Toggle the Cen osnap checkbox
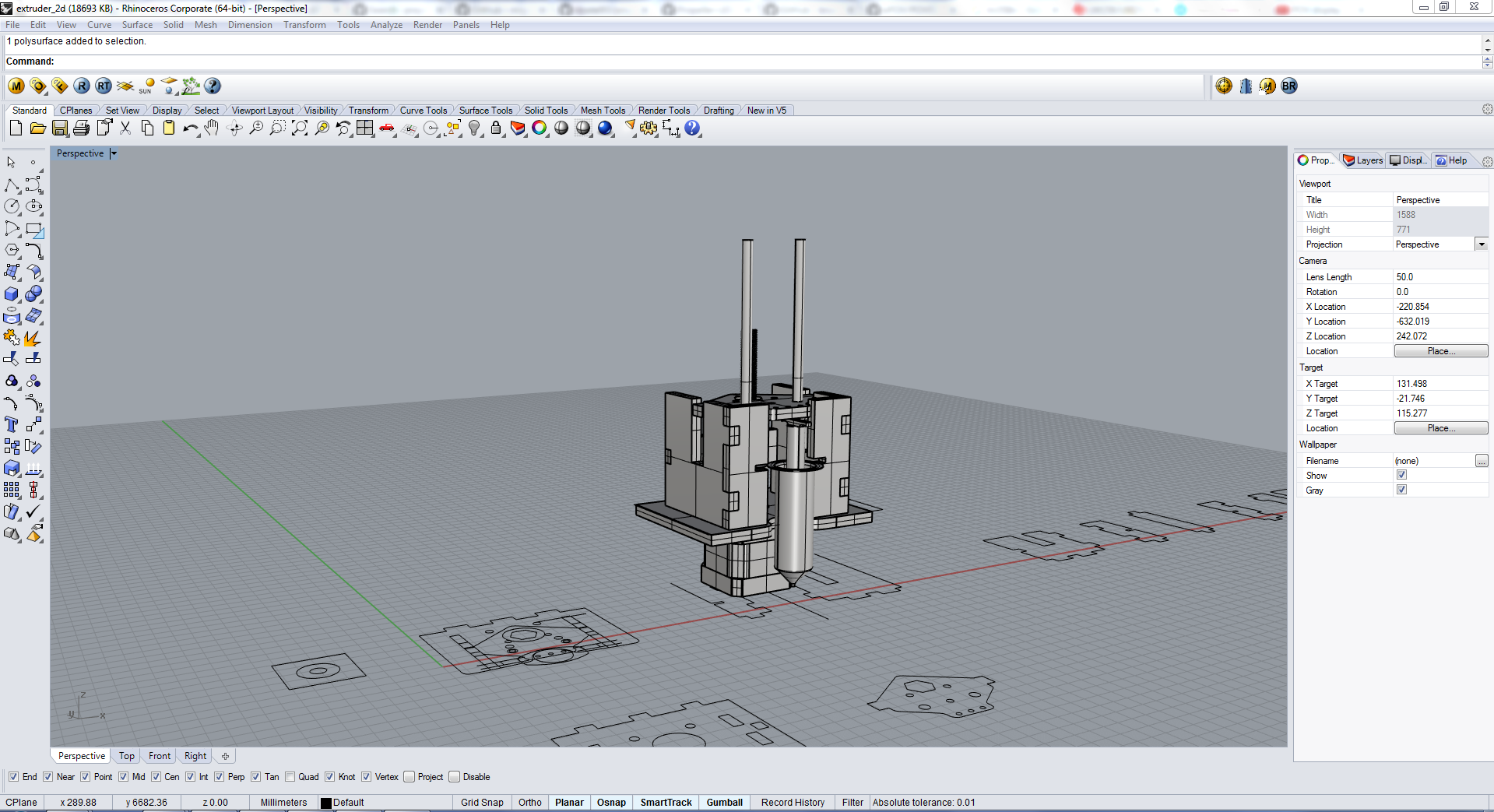Image resolution: width=1494 pixels, height=812 pixels. (156, 777)
